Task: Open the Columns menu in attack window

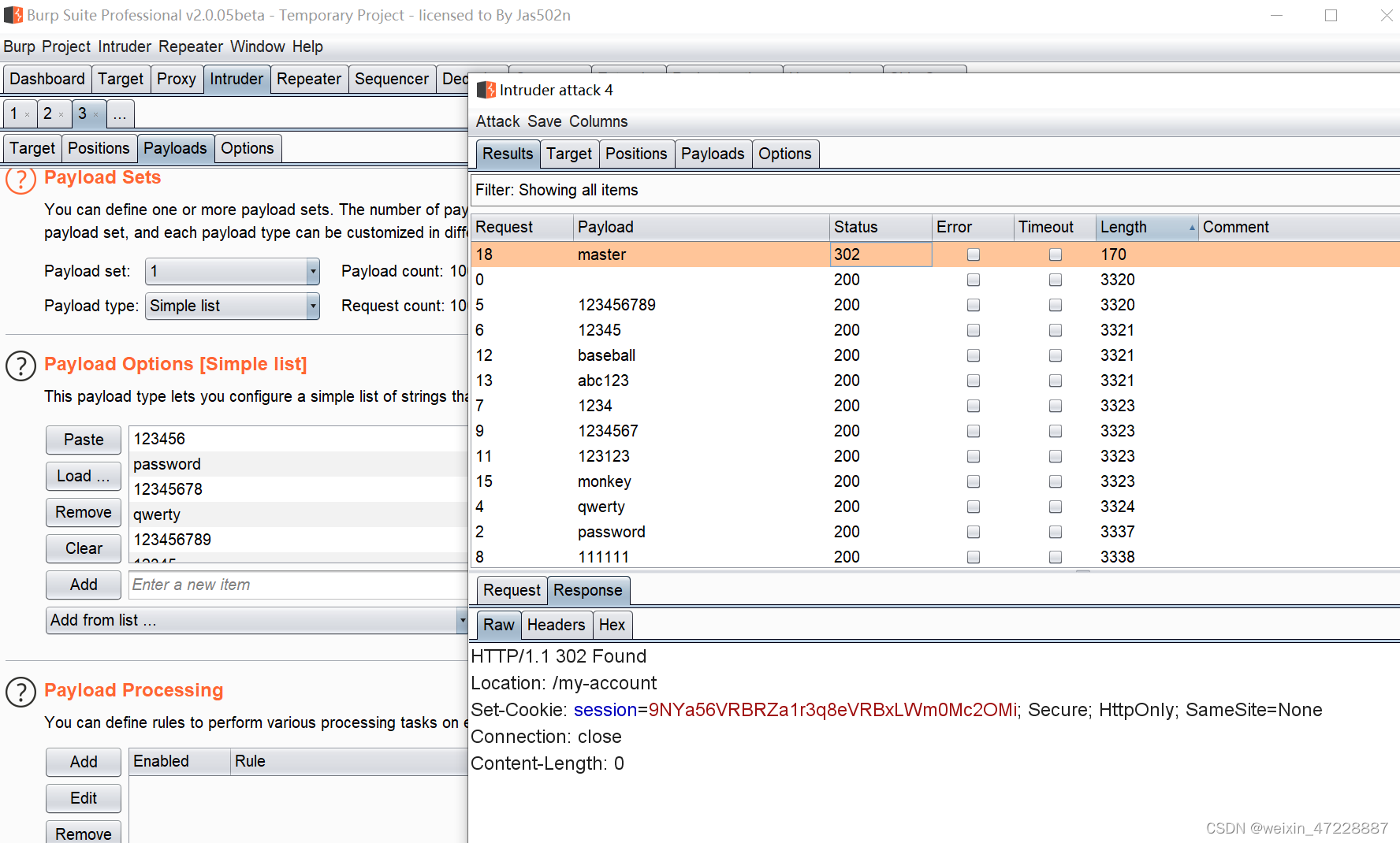Action: (x=598, y=121)
